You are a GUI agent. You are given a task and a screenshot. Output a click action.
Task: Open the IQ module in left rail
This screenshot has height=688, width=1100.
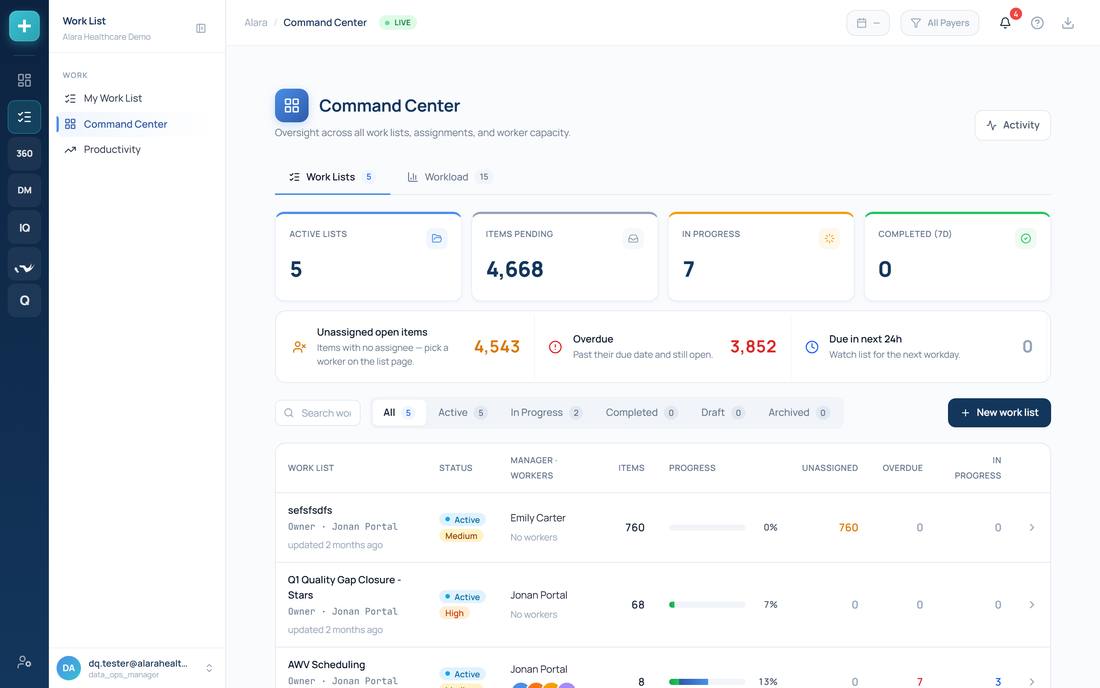coord(24,227)
